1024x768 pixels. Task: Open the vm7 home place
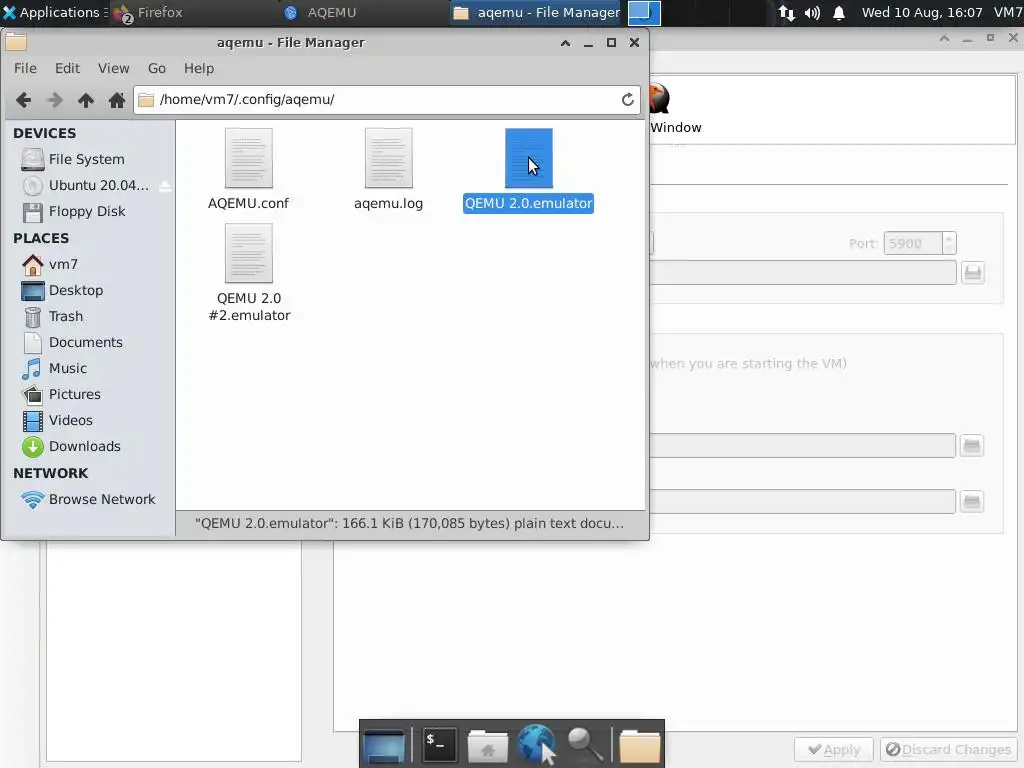(x=63, y=264)
